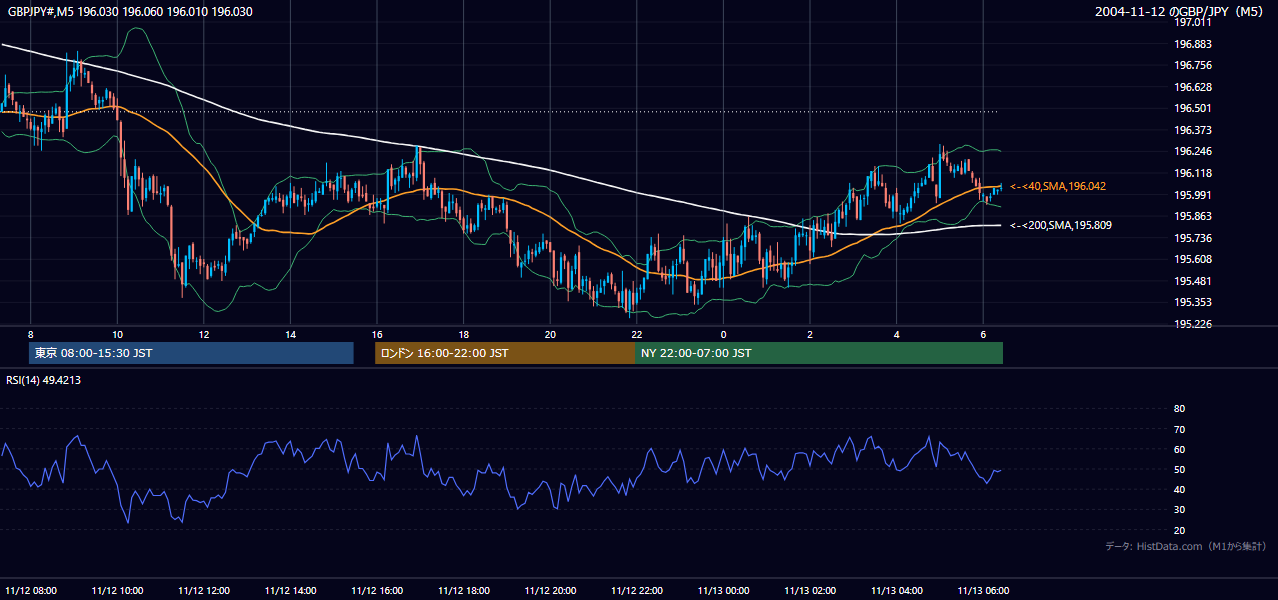1278x600 pixels.
Task: Click the 11/12 18:00 bottom time label
Action: [465, 590]
